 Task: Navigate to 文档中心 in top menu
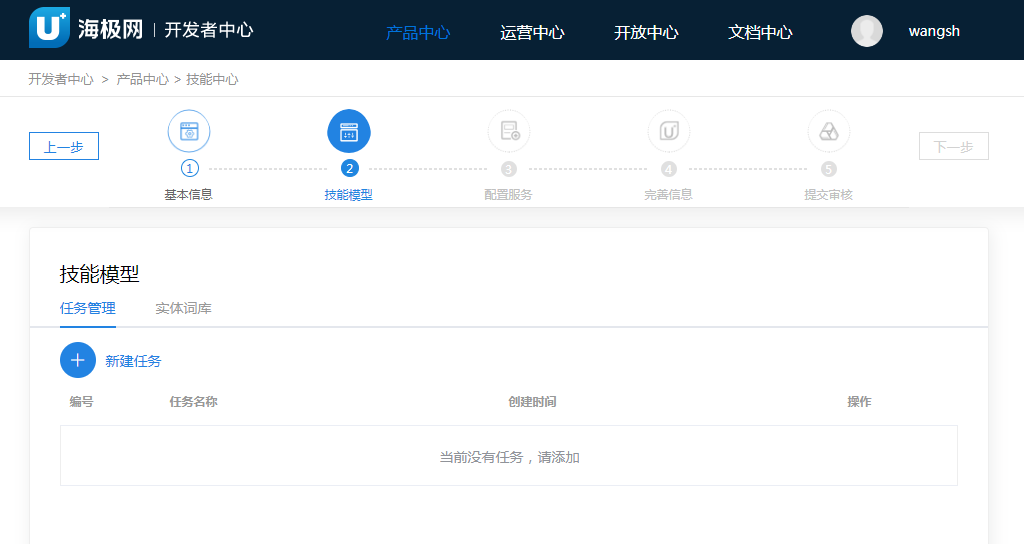760,32
